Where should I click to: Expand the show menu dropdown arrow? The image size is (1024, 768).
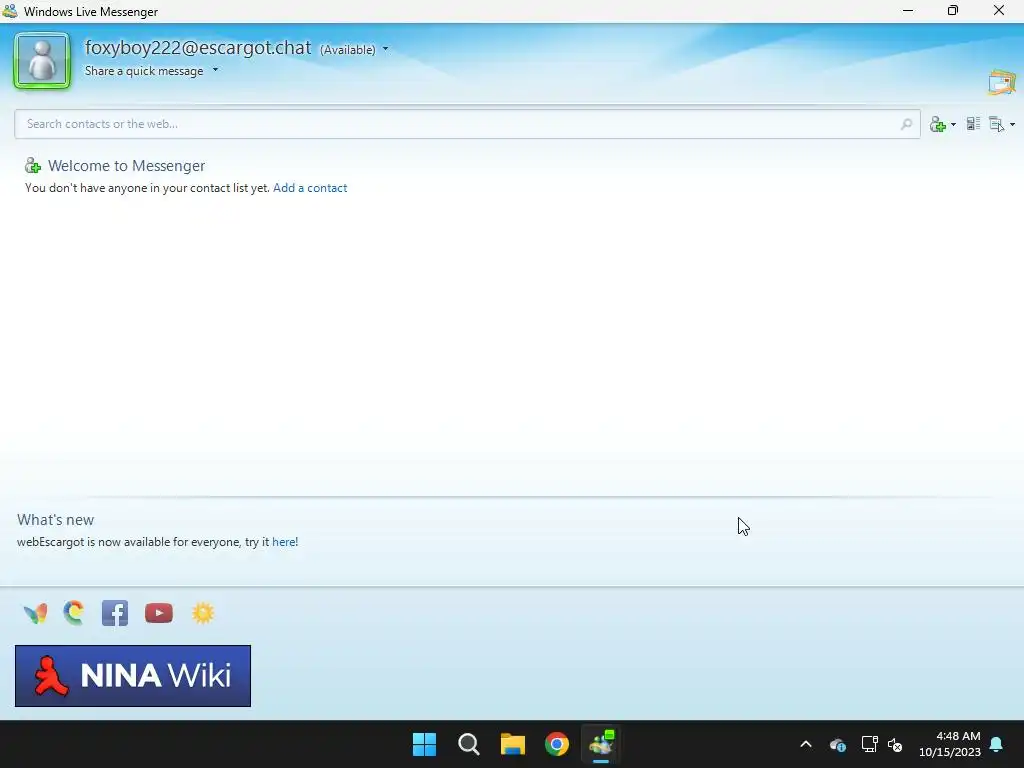pos(1012,124)
